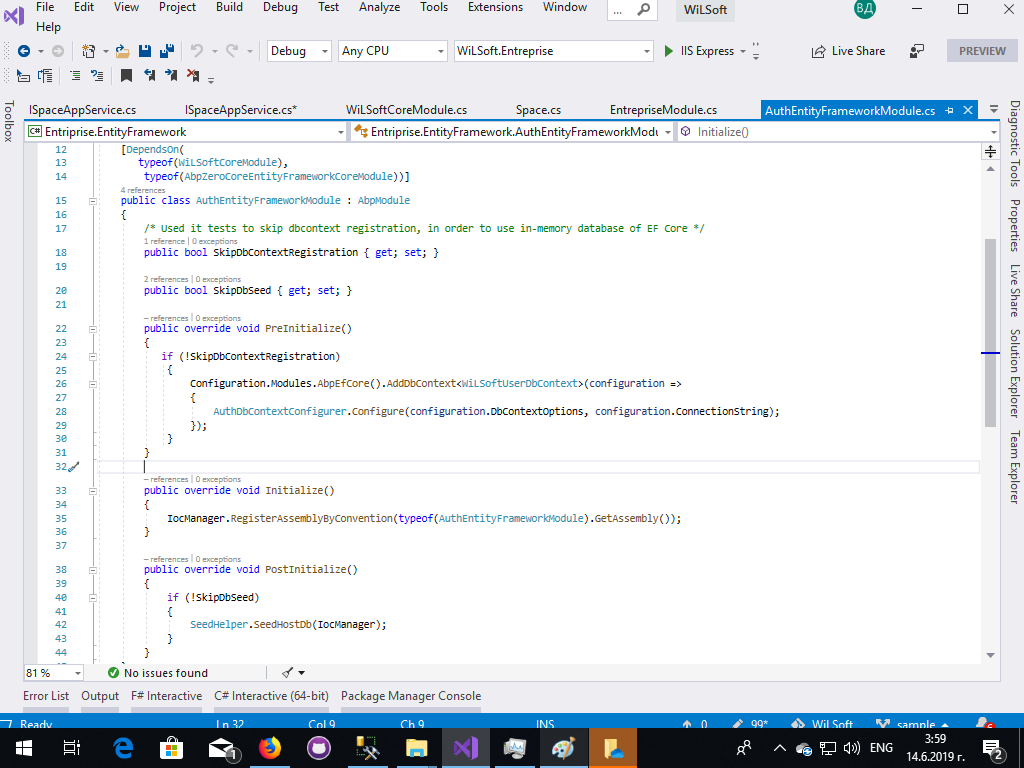Open the Extensions menu
Screen dimensions: 1024x768
(495, 7)
